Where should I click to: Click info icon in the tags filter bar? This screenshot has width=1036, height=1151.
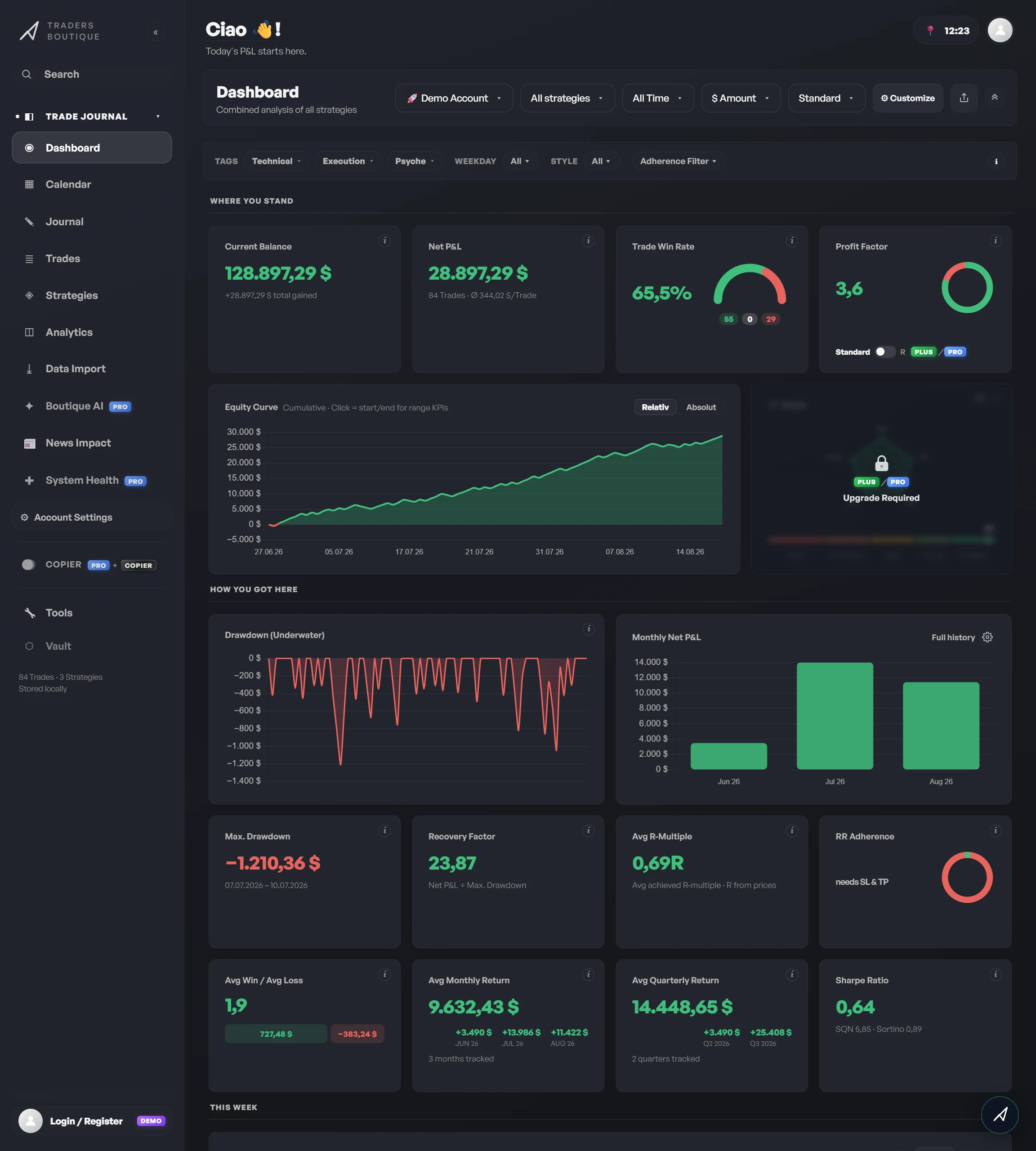(996, 161)
